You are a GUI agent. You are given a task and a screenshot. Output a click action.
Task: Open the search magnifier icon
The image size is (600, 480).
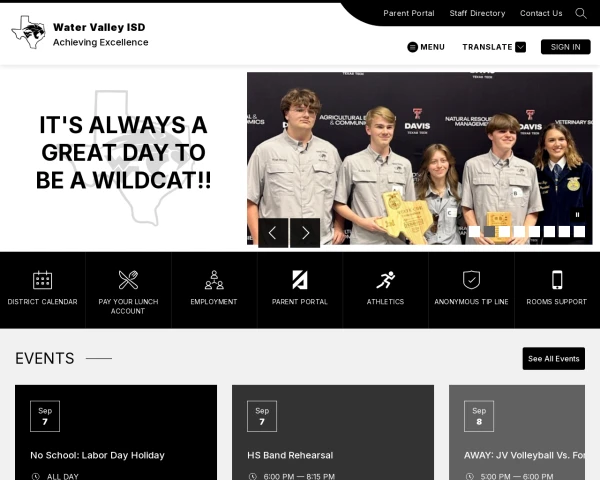[581, 13]
